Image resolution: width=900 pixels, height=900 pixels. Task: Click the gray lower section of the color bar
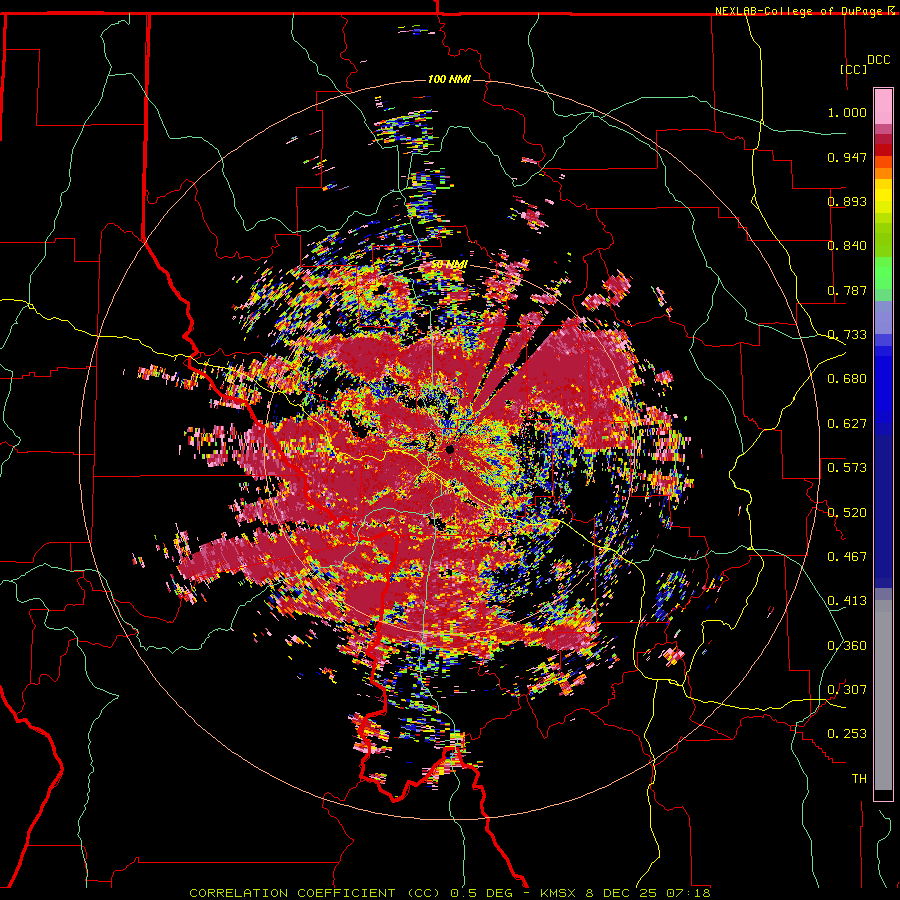pos(883,695)
